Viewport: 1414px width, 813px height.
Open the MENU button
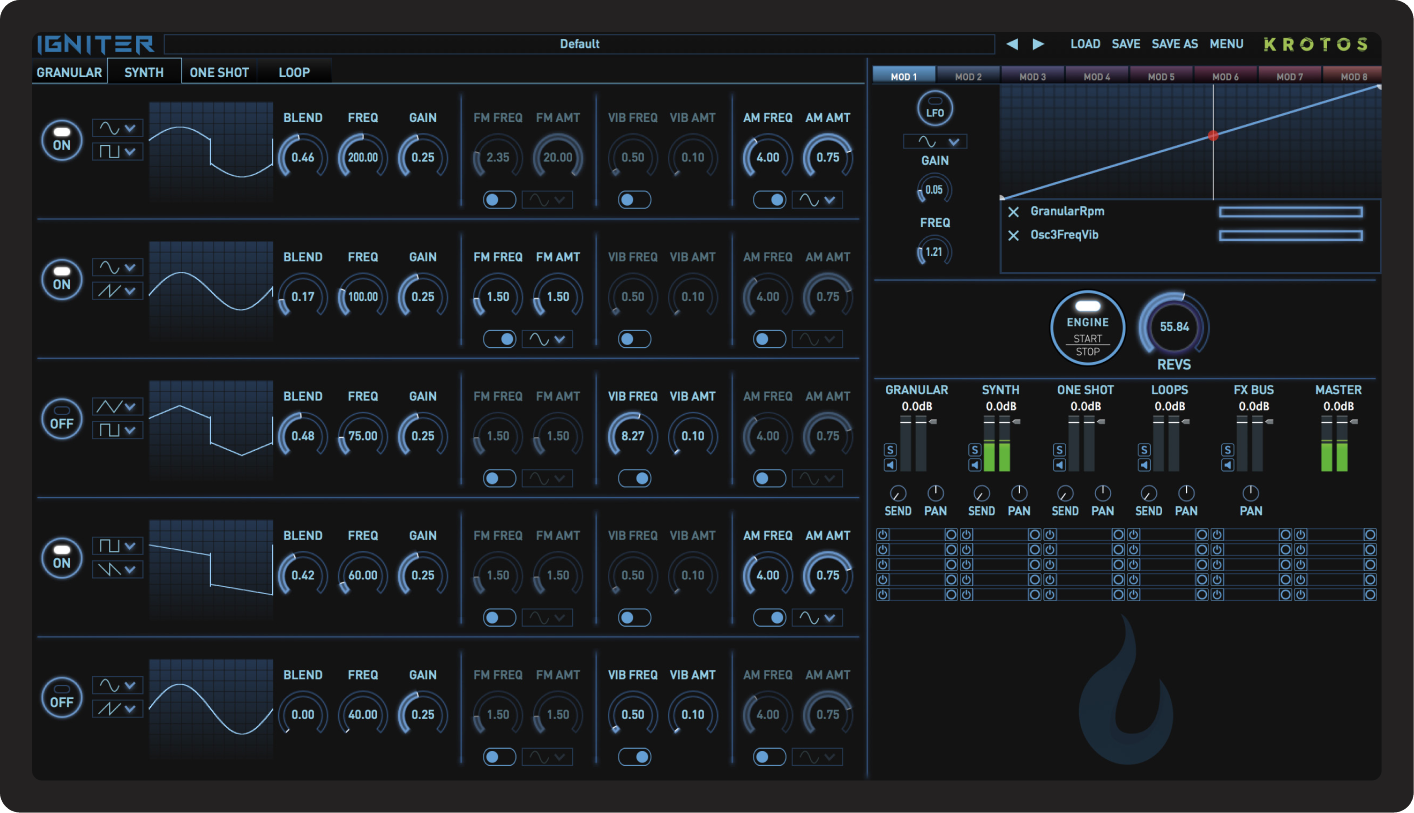point(1227,44)
